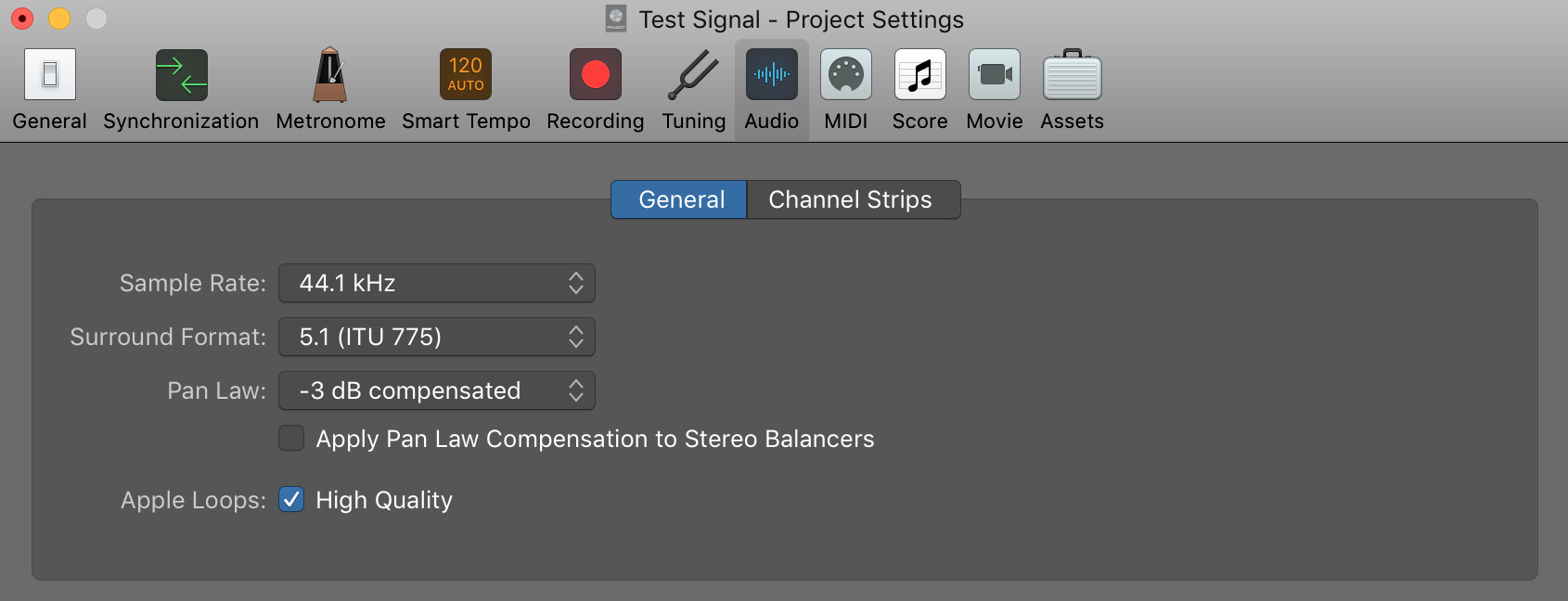The width and height of the screenshot is (1568, 601).
Task: Select the General audio tab
Action: pos(680,199)
